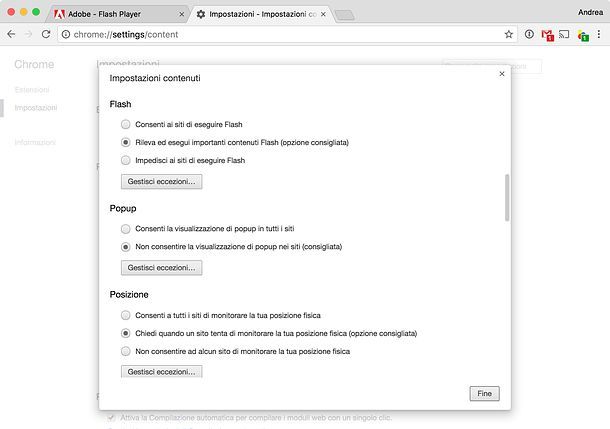Bookmark page with the star icon
Image resolution: width=610 pixels, height=429 pixels.
pos(508,34)
